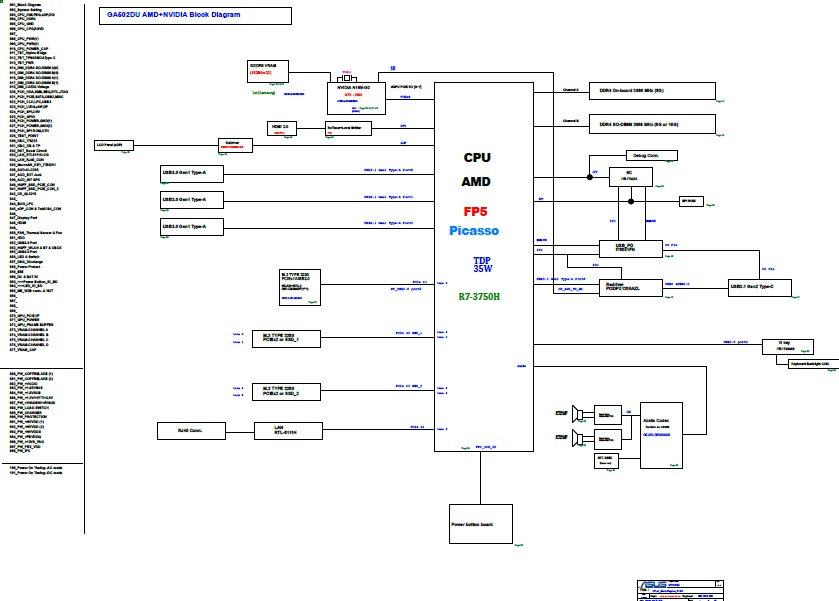Click the EC controller block

(631, 177)
